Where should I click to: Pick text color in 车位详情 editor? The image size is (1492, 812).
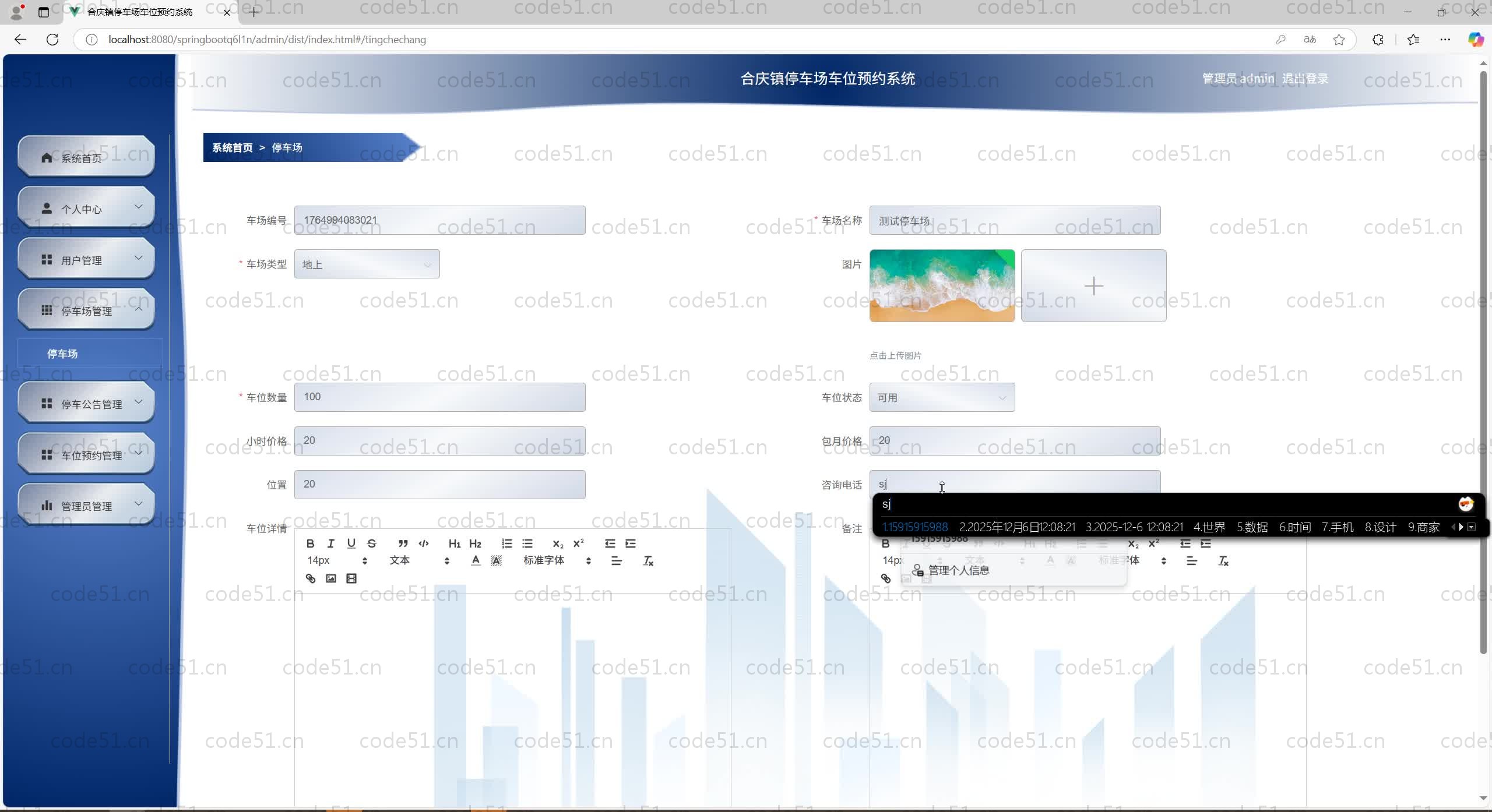click(x=476, y=561)
